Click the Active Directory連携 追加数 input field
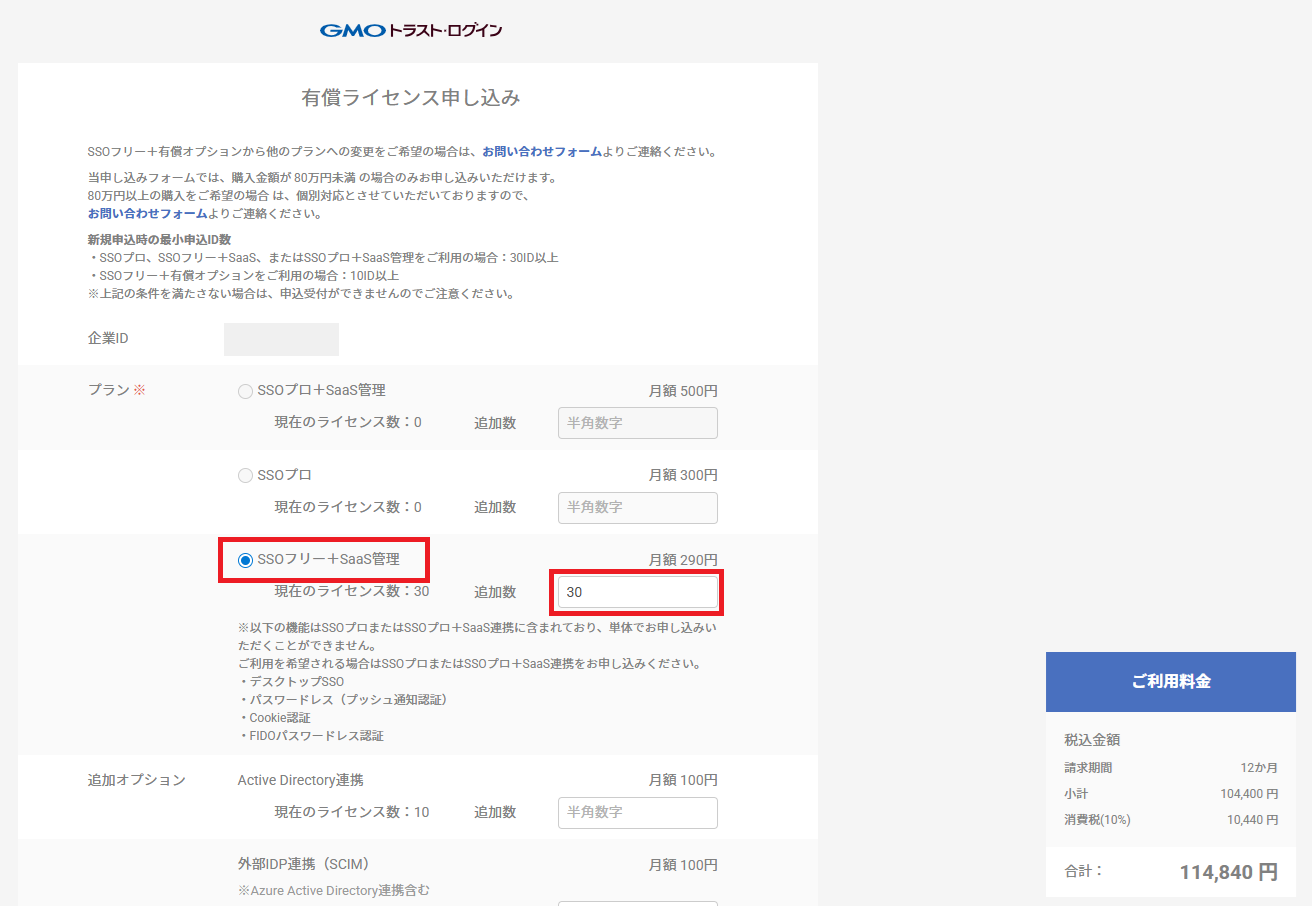1312x906 pixels. [638, 812]
